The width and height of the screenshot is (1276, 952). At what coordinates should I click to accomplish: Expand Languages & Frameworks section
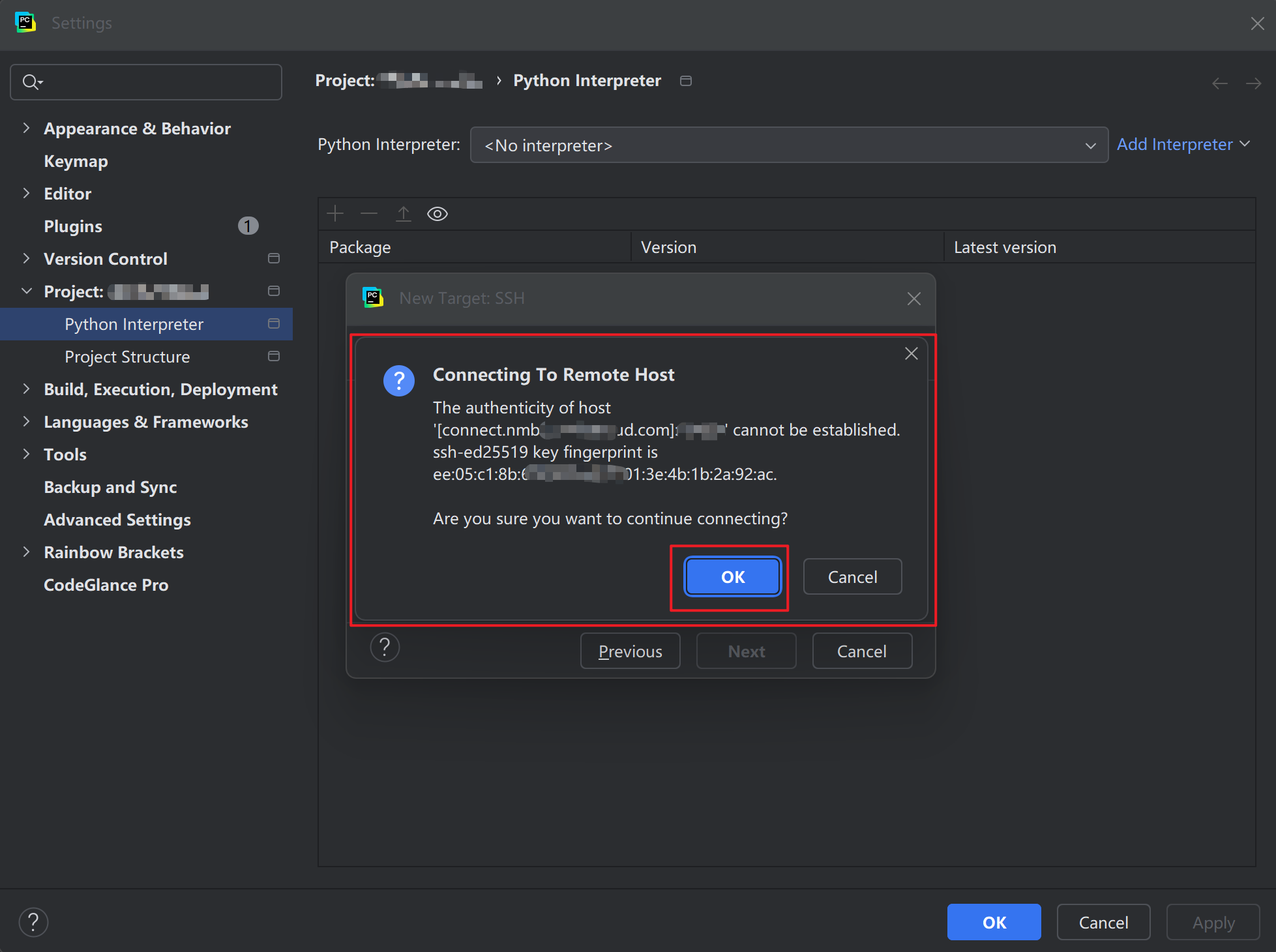tap(26, 421)
